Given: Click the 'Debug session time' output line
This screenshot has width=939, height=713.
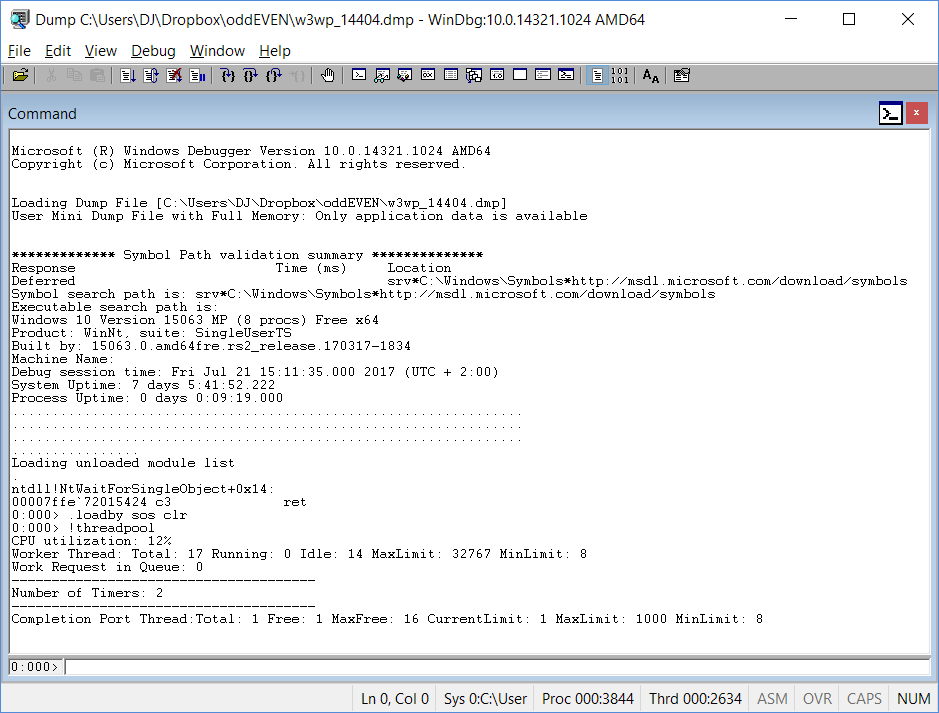Looking at the screenshot, I should click(x=255, y=372).
